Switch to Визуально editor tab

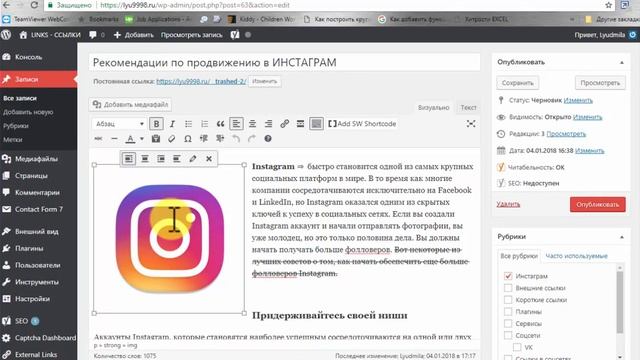point(433,107)
